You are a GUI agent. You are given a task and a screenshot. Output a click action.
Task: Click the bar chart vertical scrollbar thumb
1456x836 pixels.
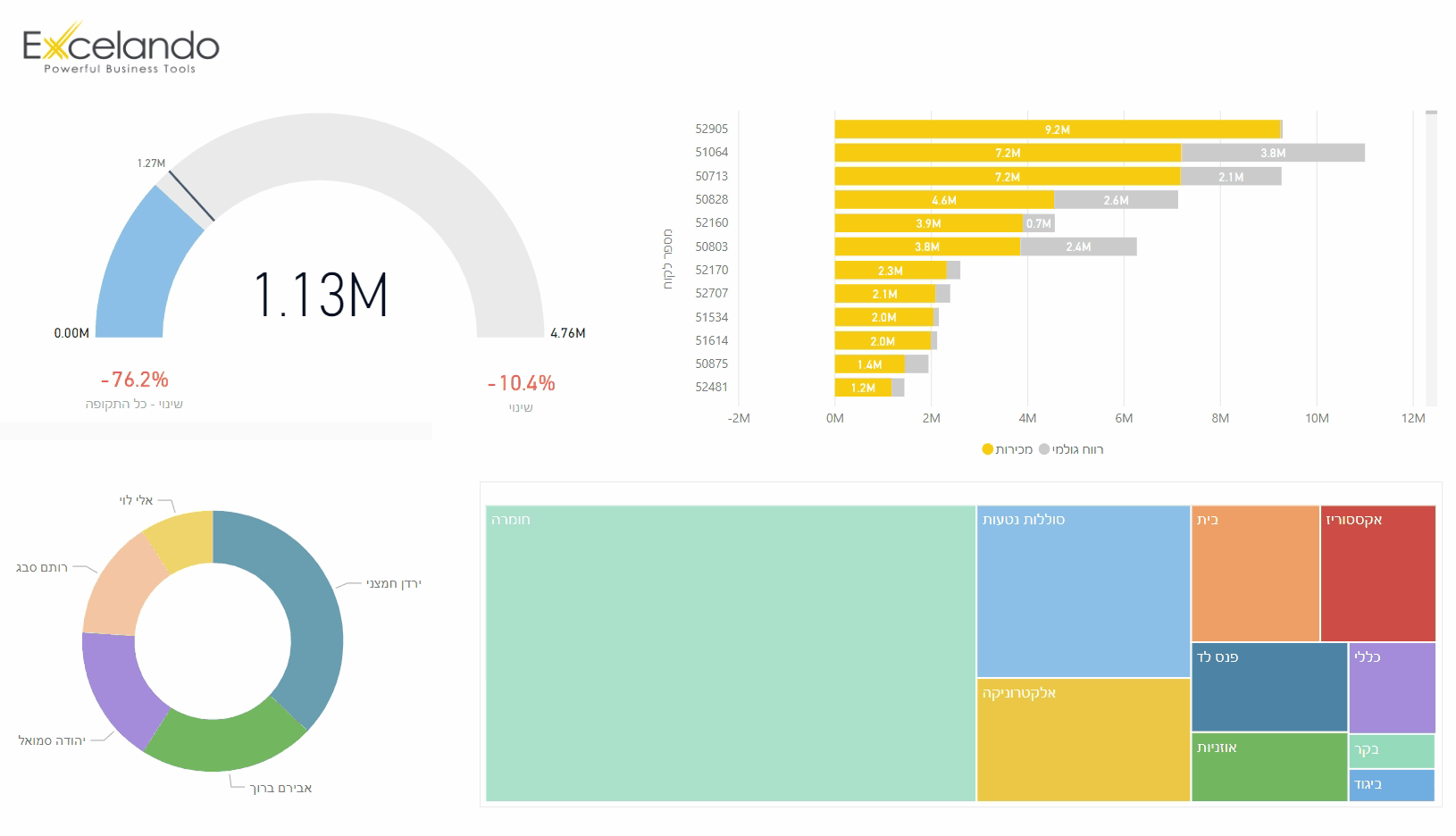[1432, 113]
